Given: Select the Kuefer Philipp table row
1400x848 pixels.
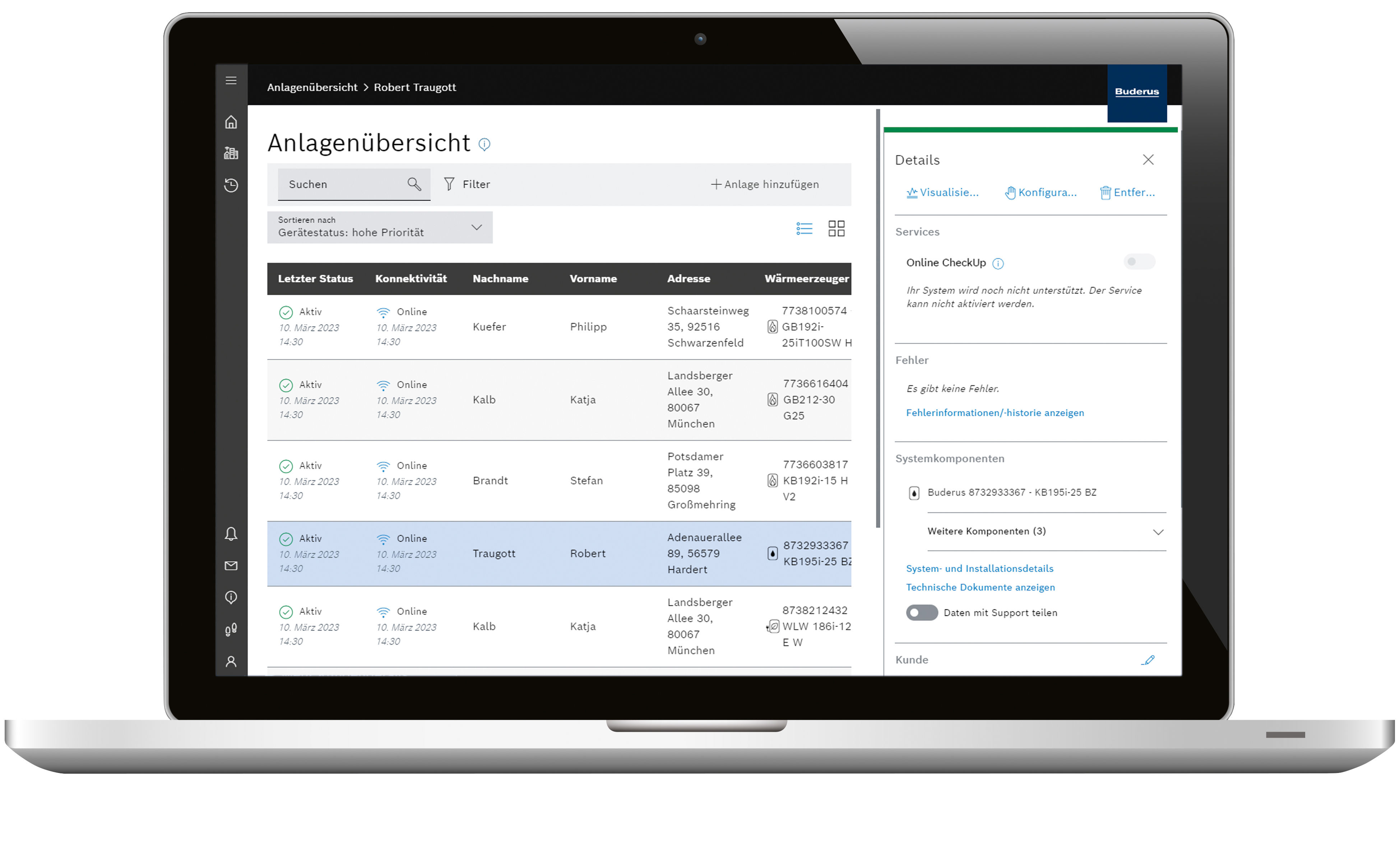Looking at the screenshot, I should pyautogui.click(x=559, y=327).
